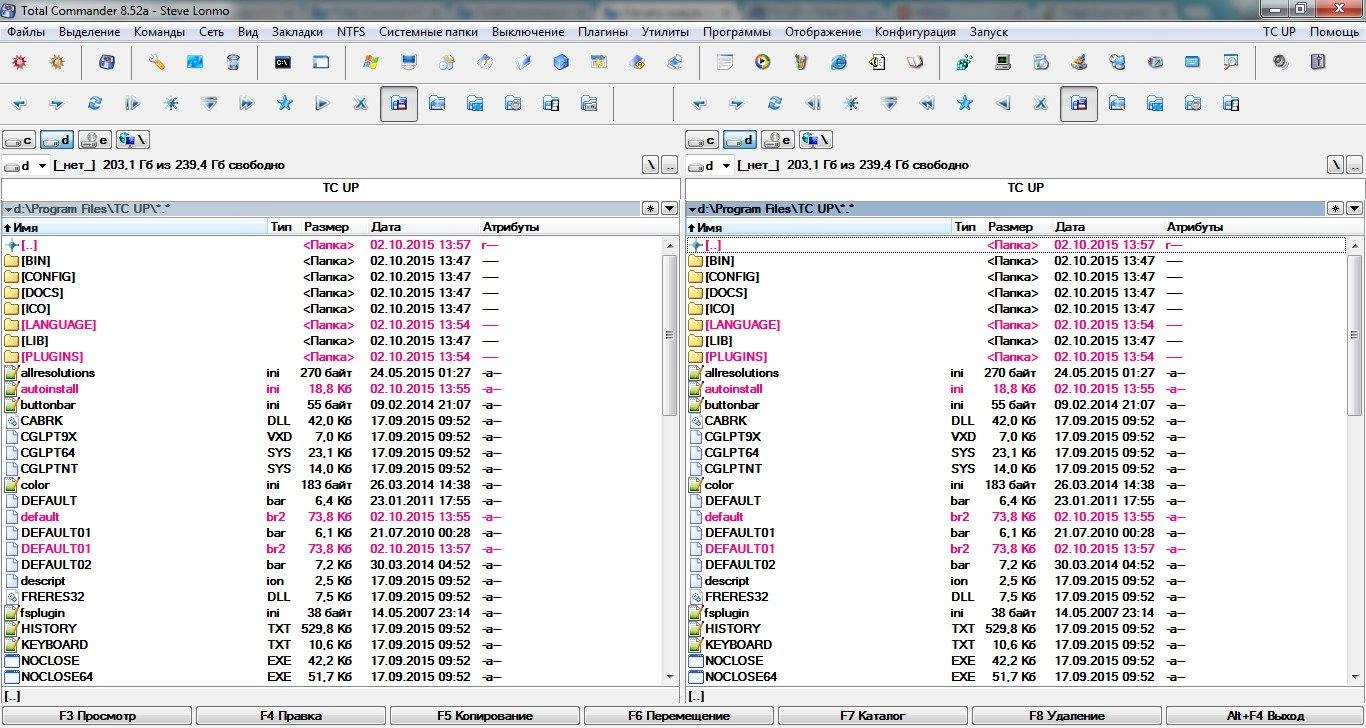Select HISTORY TXT file in right panel
The width and height of the screenshot is (1366, 728).
[1016, 629]
